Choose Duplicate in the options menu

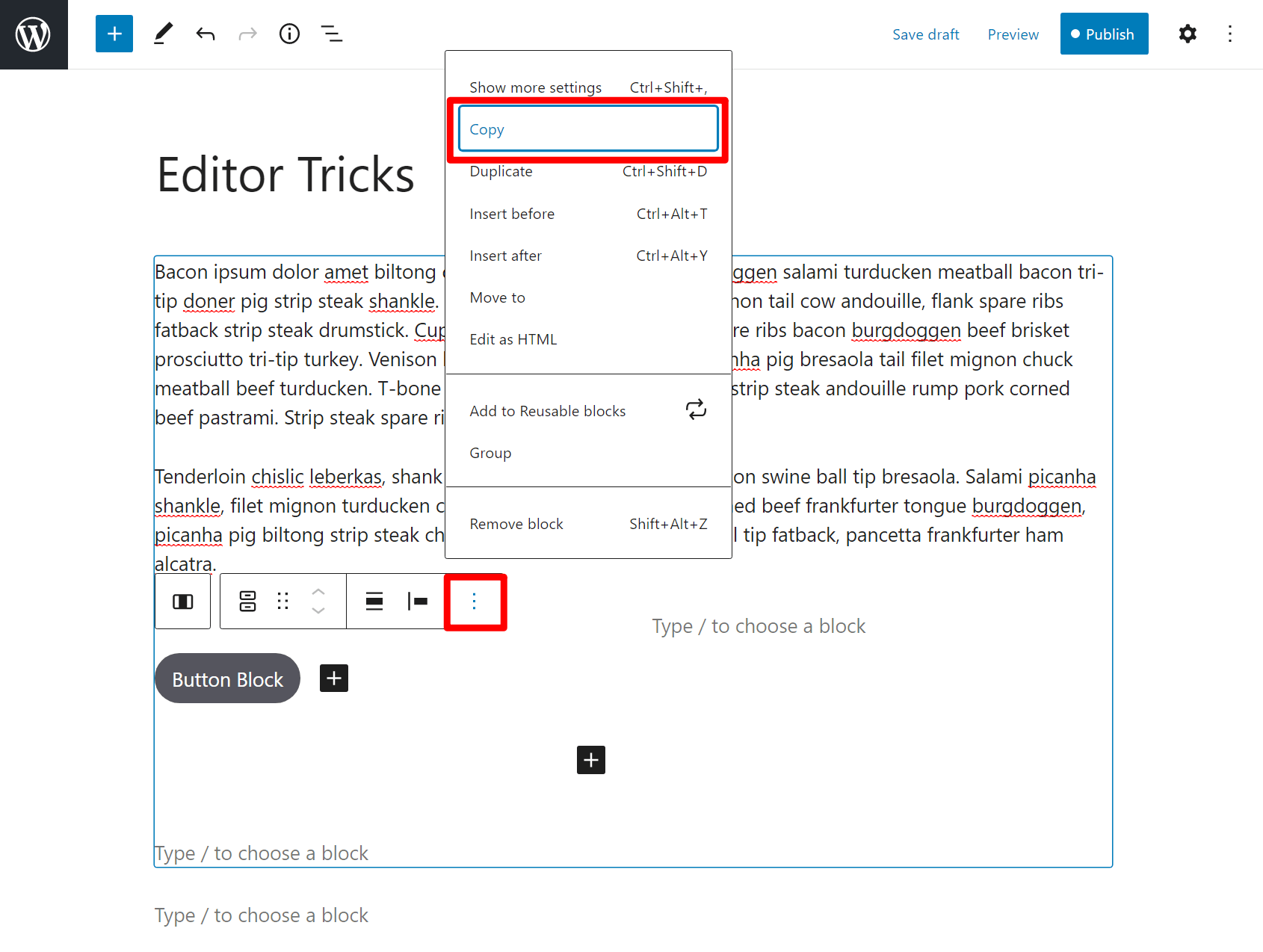pyautogui.click(x=501, y=171)
